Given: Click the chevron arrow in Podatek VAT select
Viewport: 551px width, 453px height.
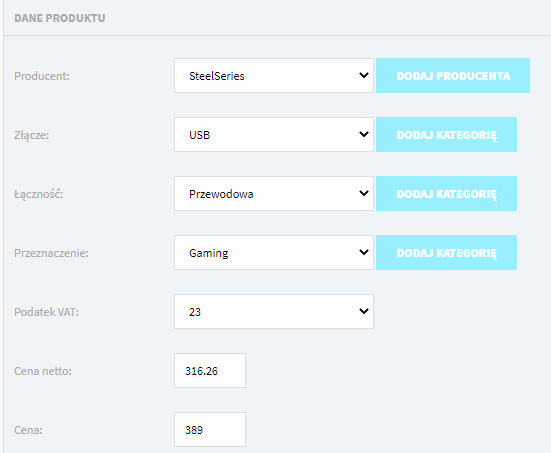Looking at the screenshot, I should click(364, 311).
